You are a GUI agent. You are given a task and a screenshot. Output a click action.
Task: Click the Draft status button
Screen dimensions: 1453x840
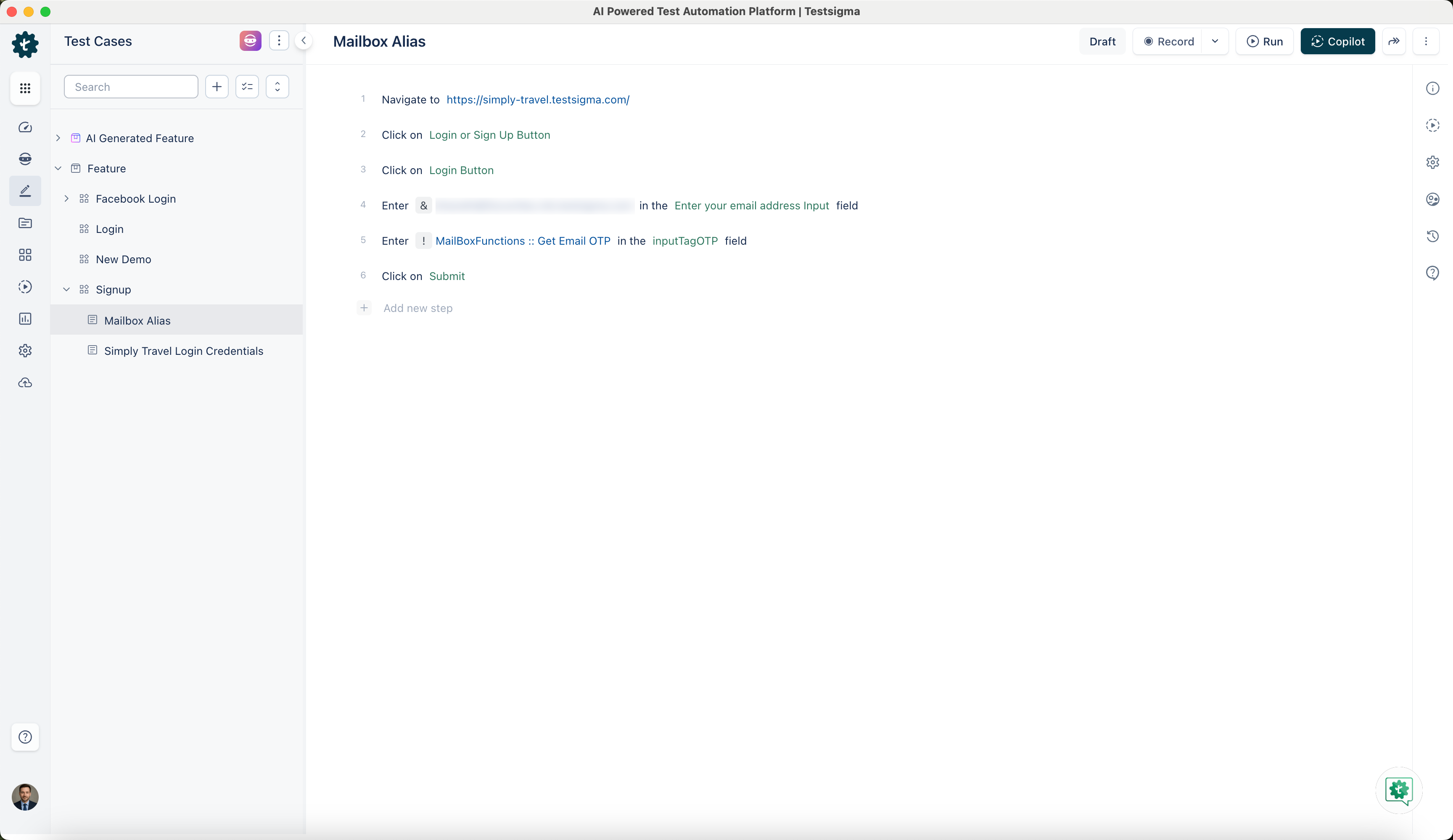pyautogui.click(x=1102, y=42)
